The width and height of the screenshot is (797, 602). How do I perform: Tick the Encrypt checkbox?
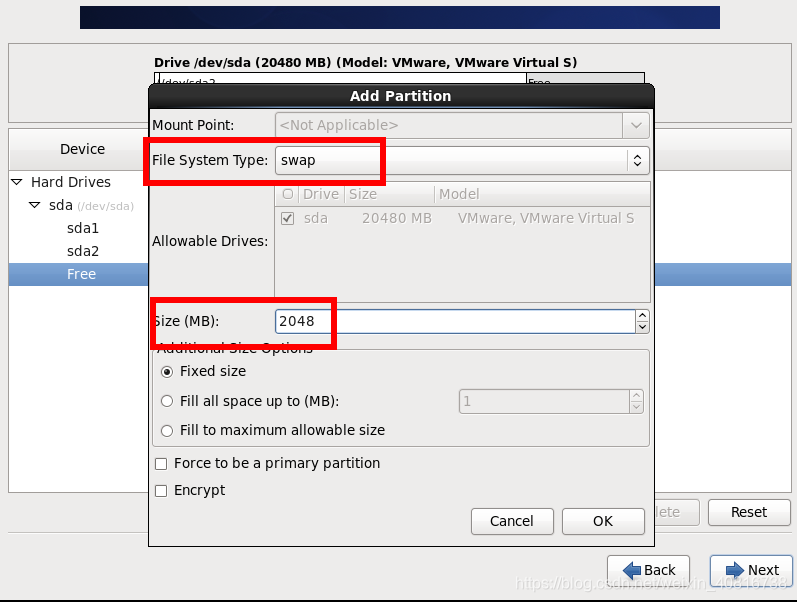(161, 491)
